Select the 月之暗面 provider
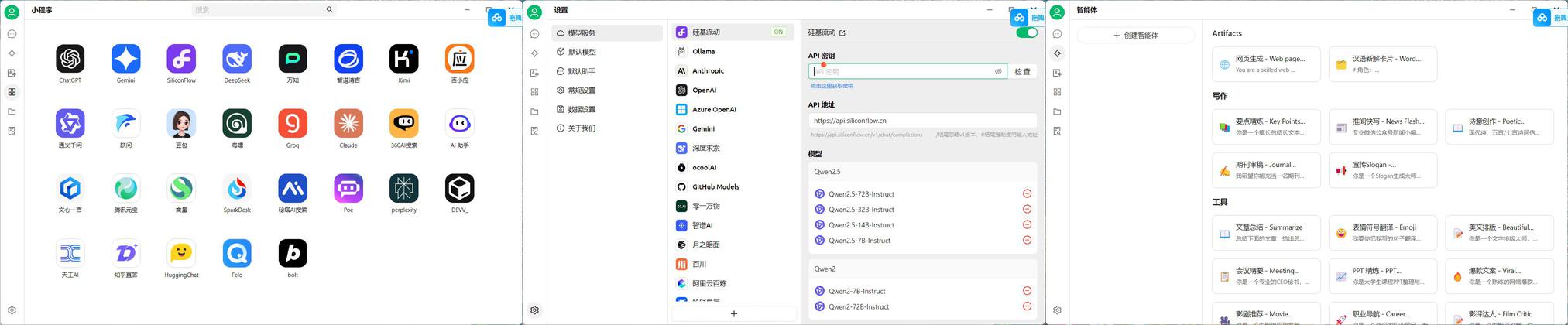The height and width of the screenshot is (325, 1568). [x=733, y=245]
